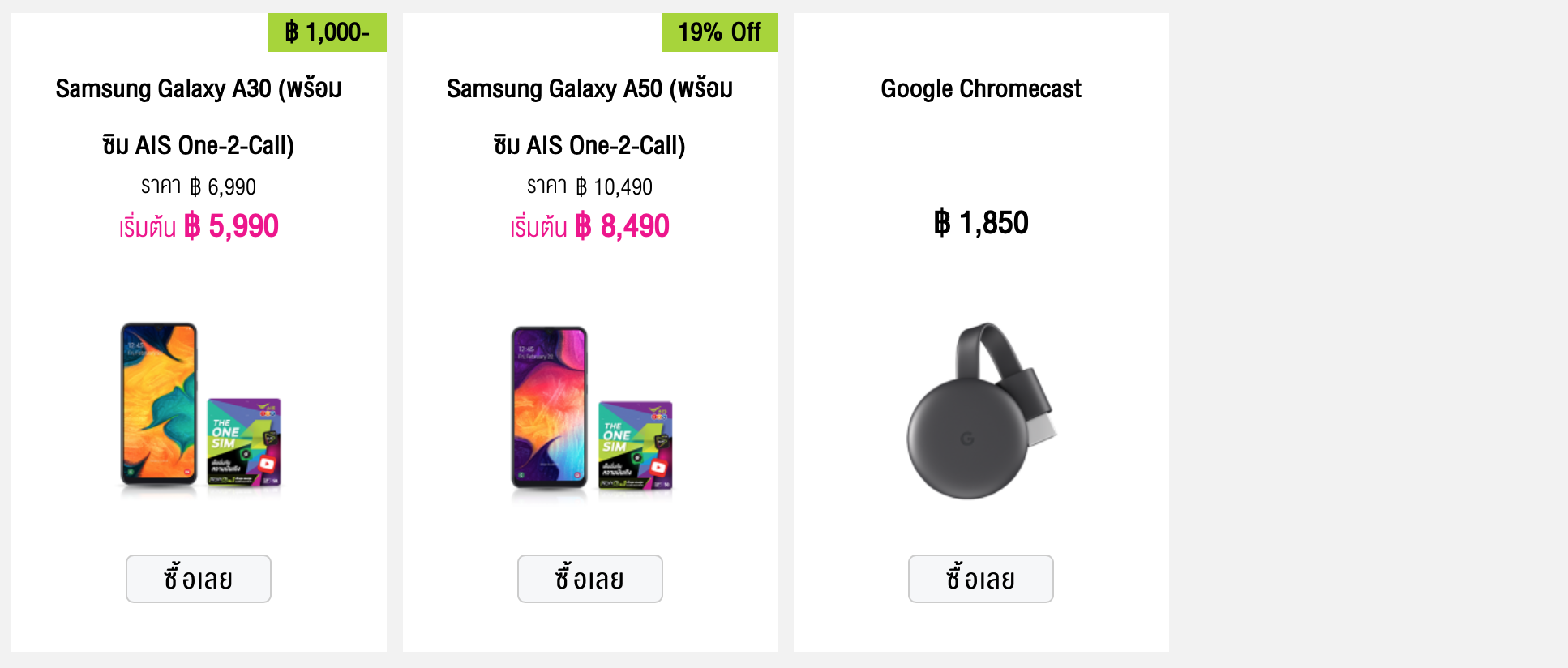Click the original ฿ 10,490 price text
The width and height of the screenshot is (1568, 668).
pos(614,187)
